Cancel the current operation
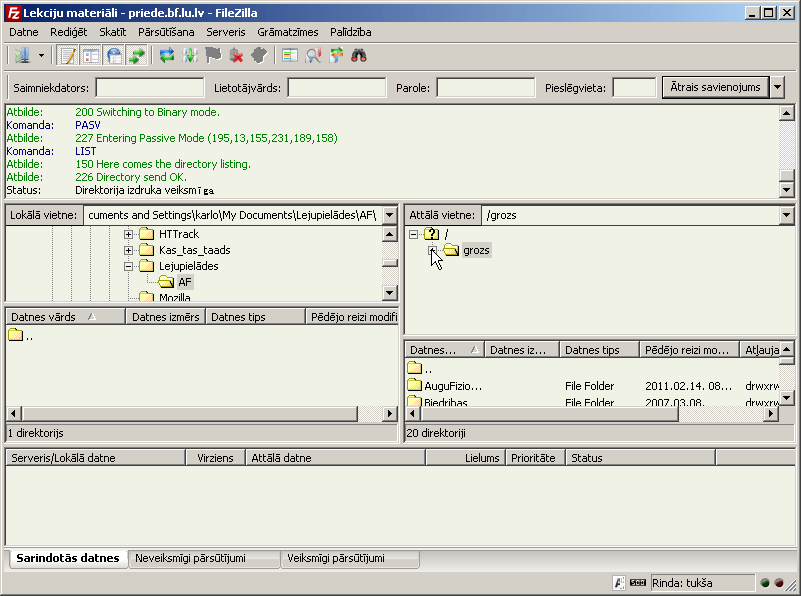 [x=213, y=55]
